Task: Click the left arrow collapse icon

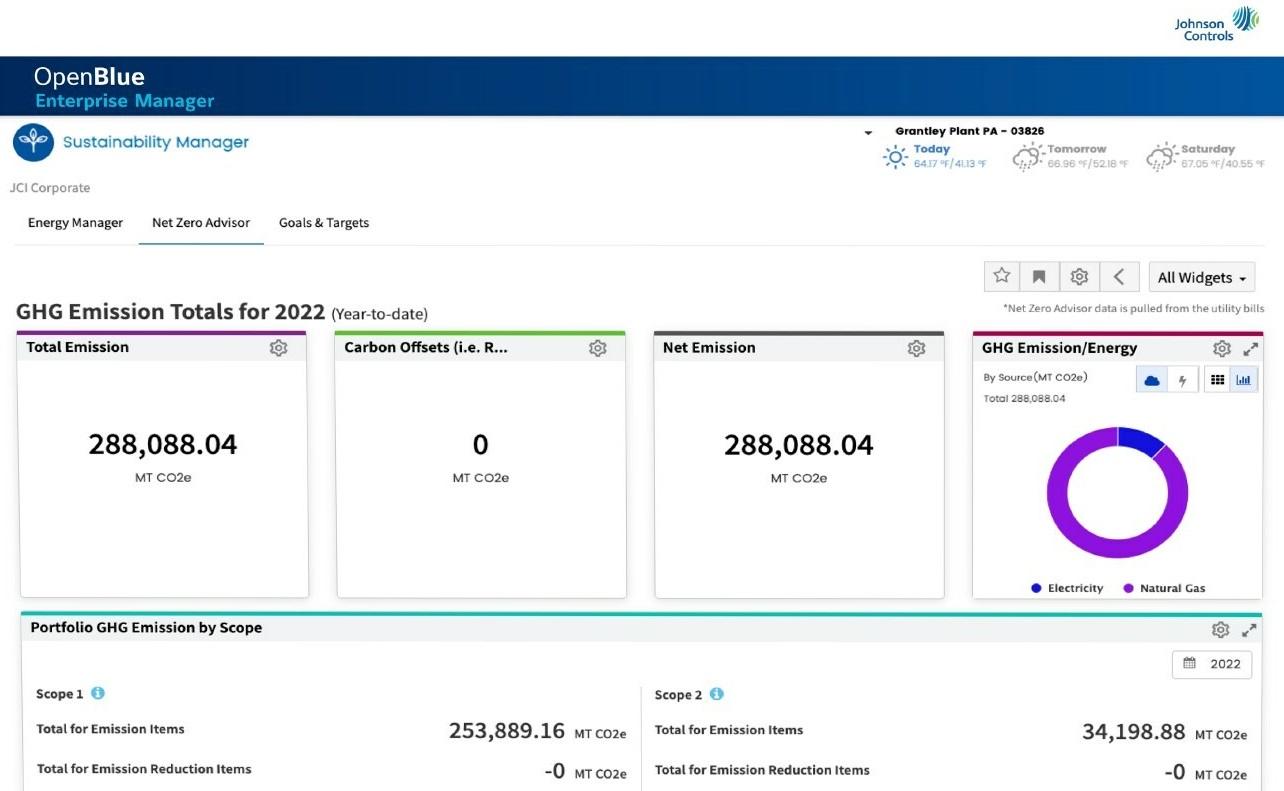Action: (1119, 277)
